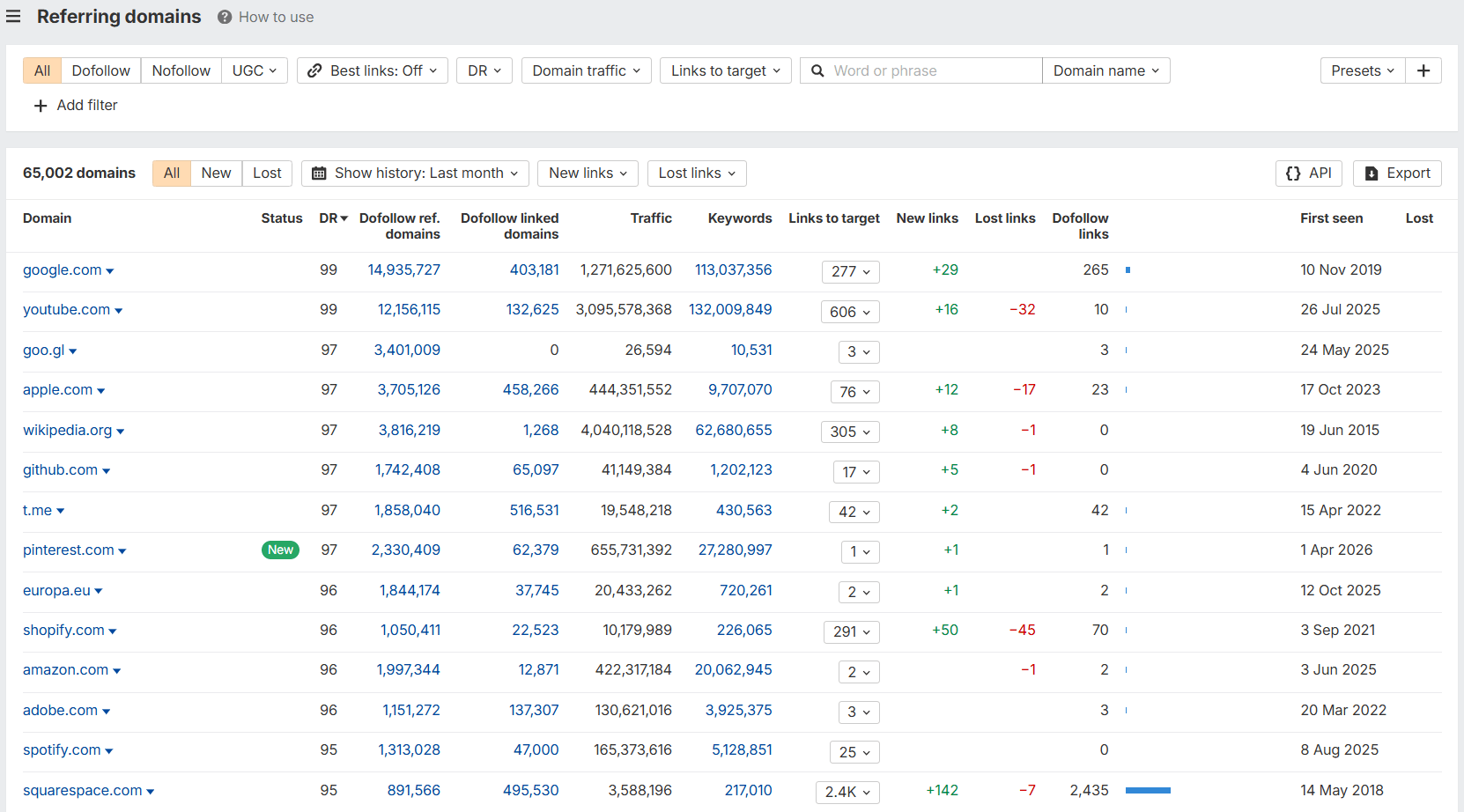
Task: Open the Domain traffic filter
Action: tap(587, 70)
